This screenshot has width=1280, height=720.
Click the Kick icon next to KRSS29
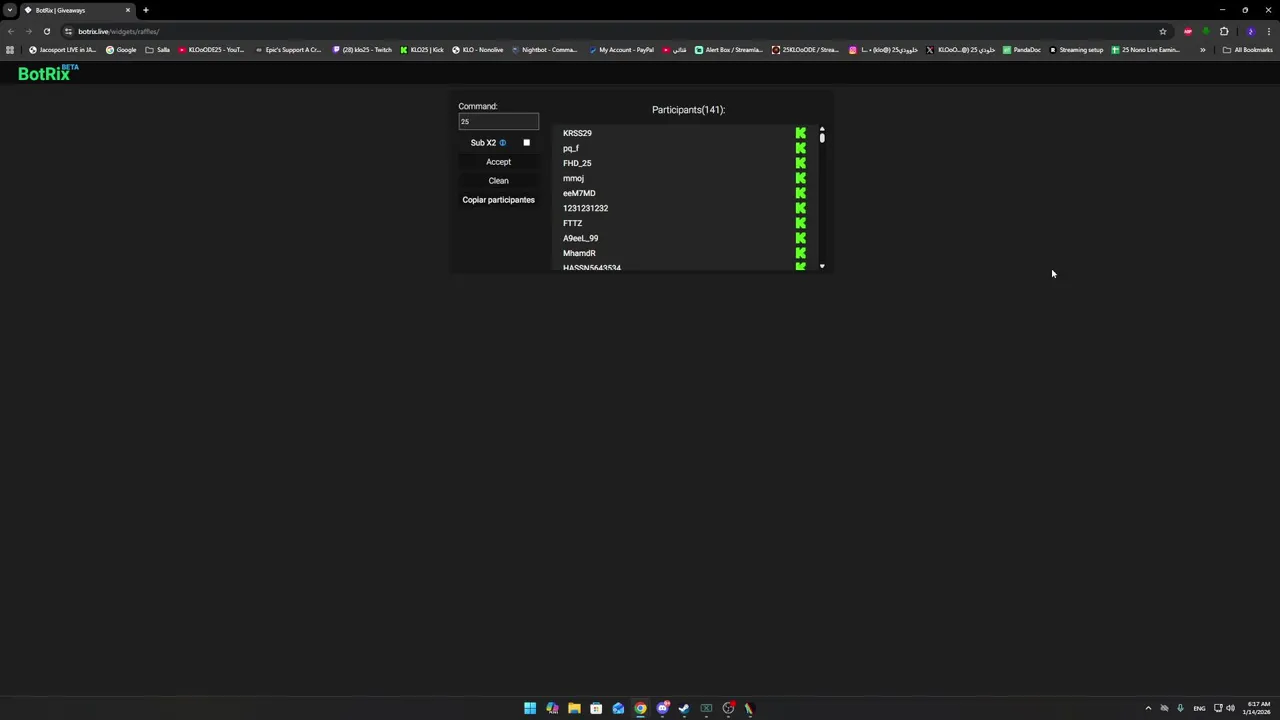800,133
